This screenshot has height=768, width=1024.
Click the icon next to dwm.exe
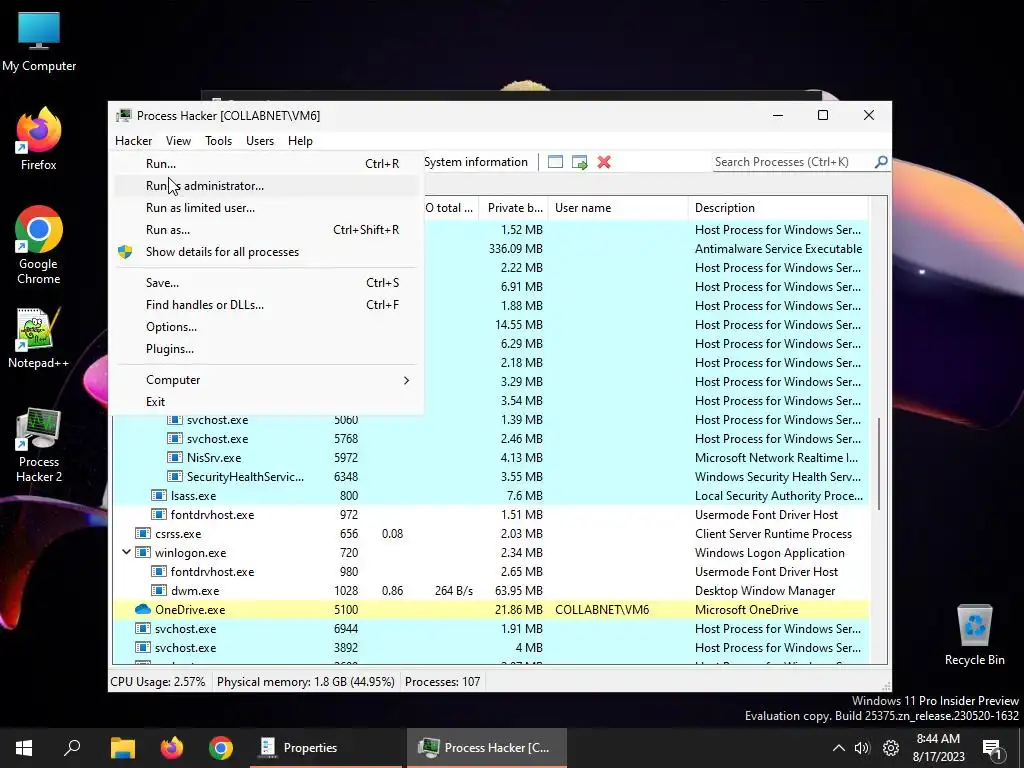click(159, 590)
